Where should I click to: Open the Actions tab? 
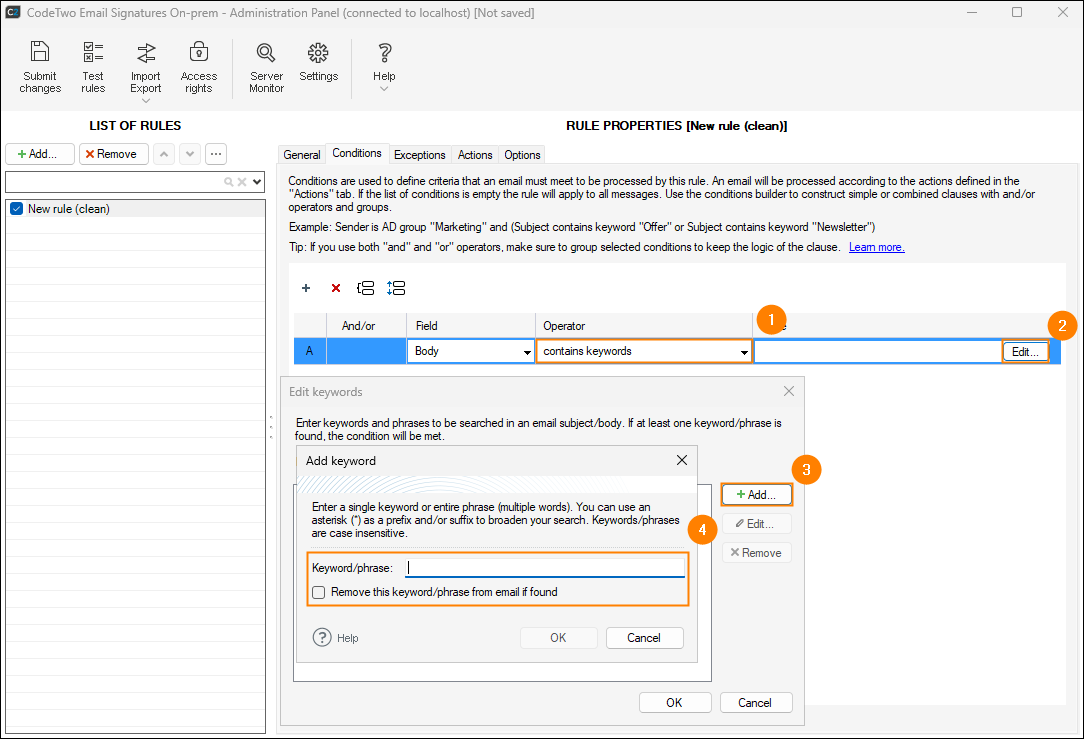pyautogui.click(x=475, y=155)
